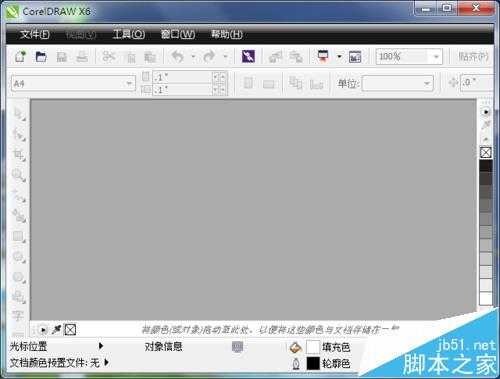
Task: Click the no-fill X swatch in right palette
Action: coord(486,153)
